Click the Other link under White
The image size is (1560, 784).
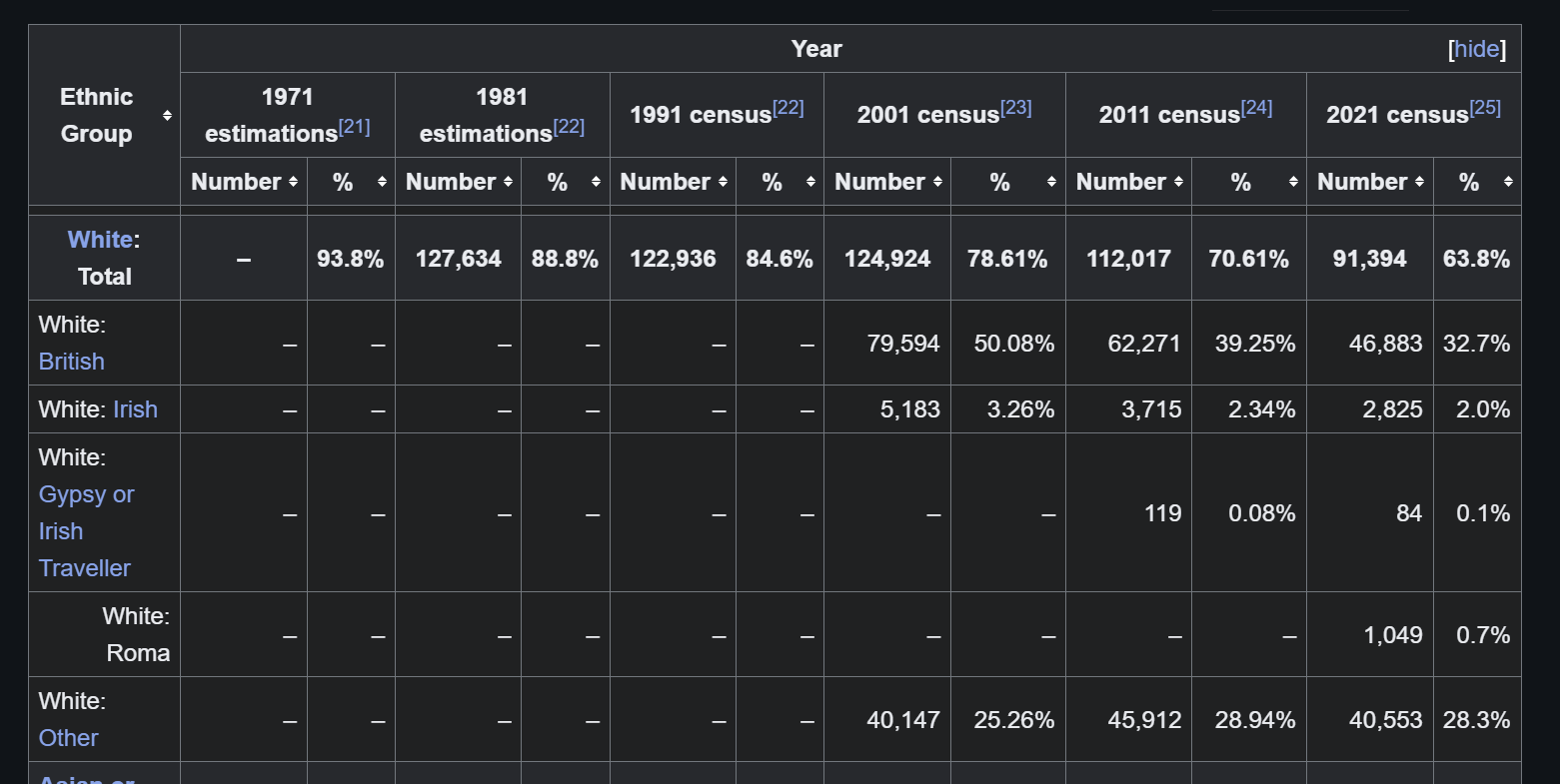pos(68,738)
